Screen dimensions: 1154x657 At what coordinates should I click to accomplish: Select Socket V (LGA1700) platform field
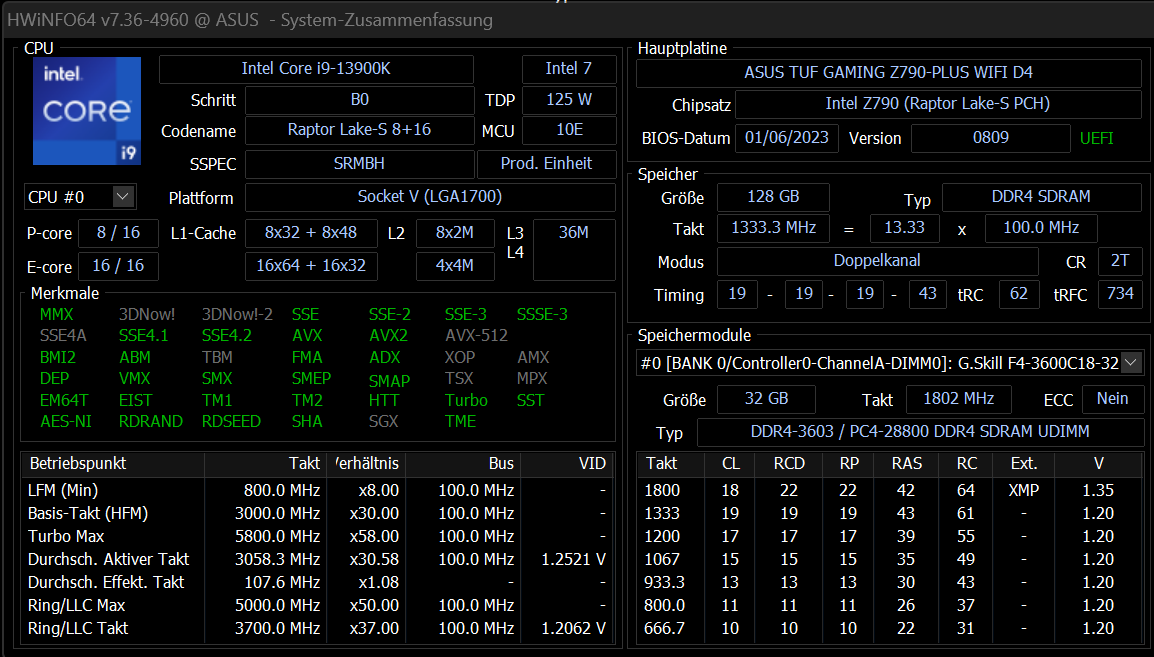tap(431, 197)
